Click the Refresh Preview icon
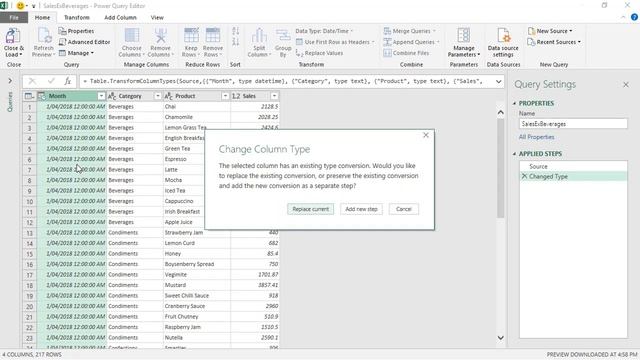 (x=44, y=36)
